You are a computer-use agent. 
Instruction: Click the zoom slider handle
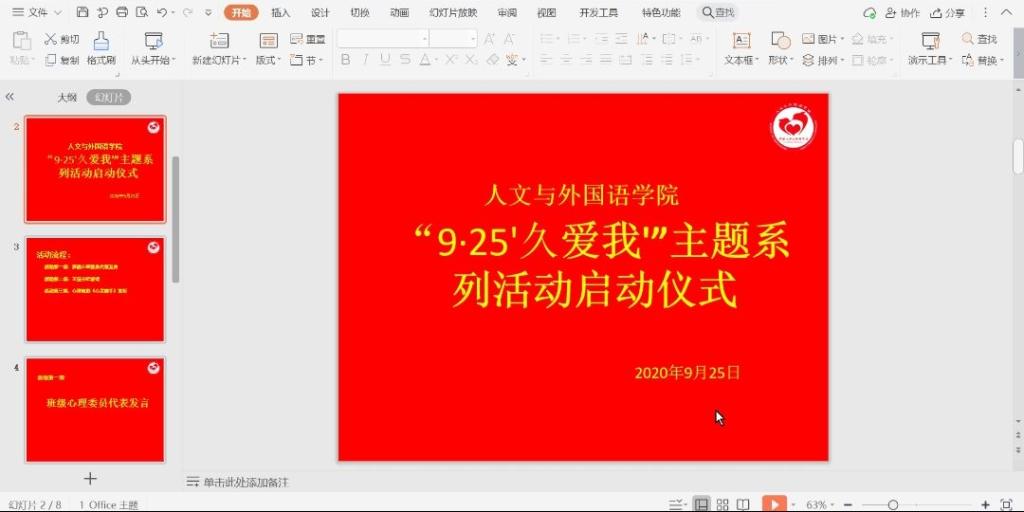(893, 504)
